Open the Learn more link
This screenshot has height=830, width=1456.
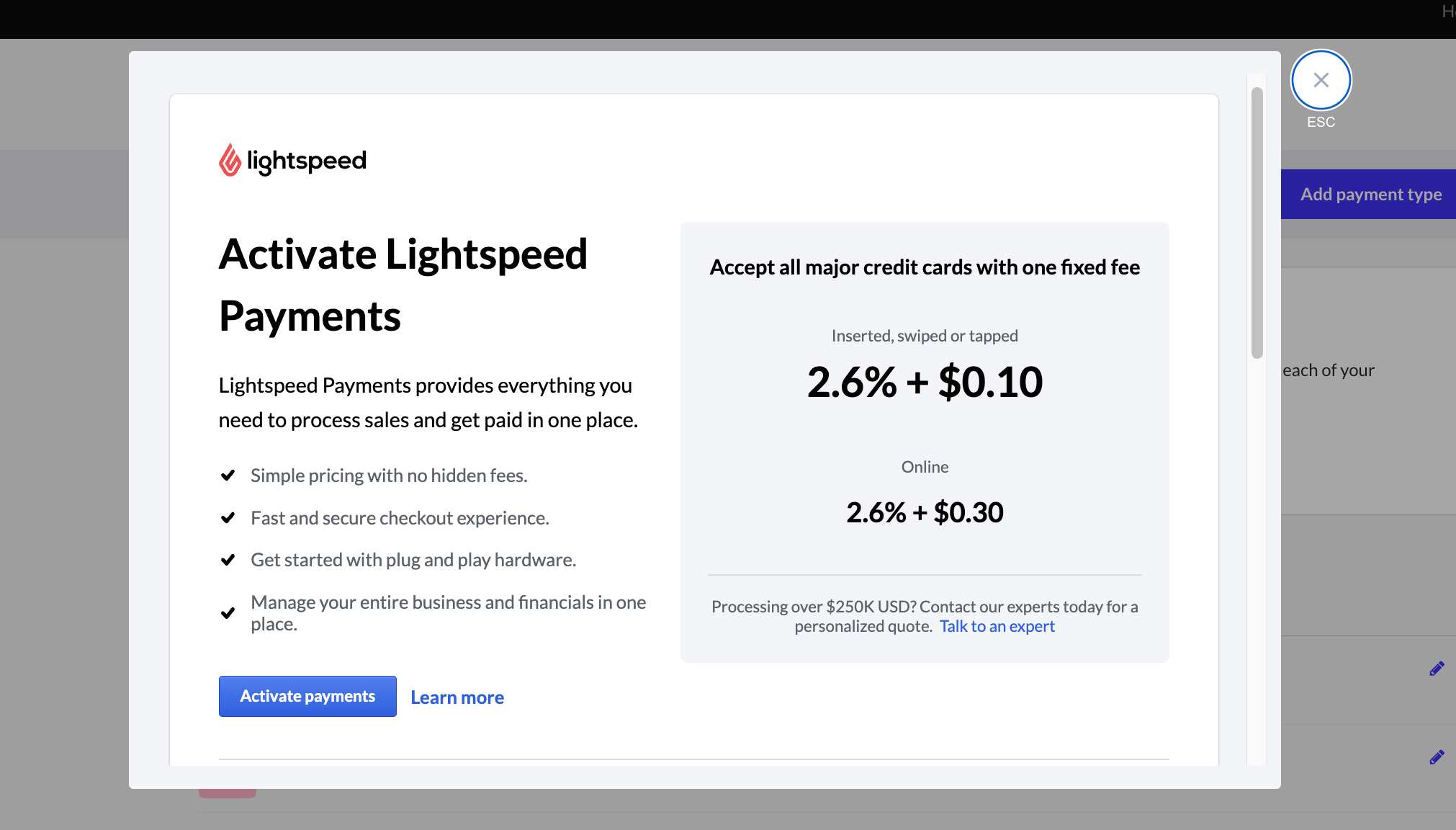point(457,697)
